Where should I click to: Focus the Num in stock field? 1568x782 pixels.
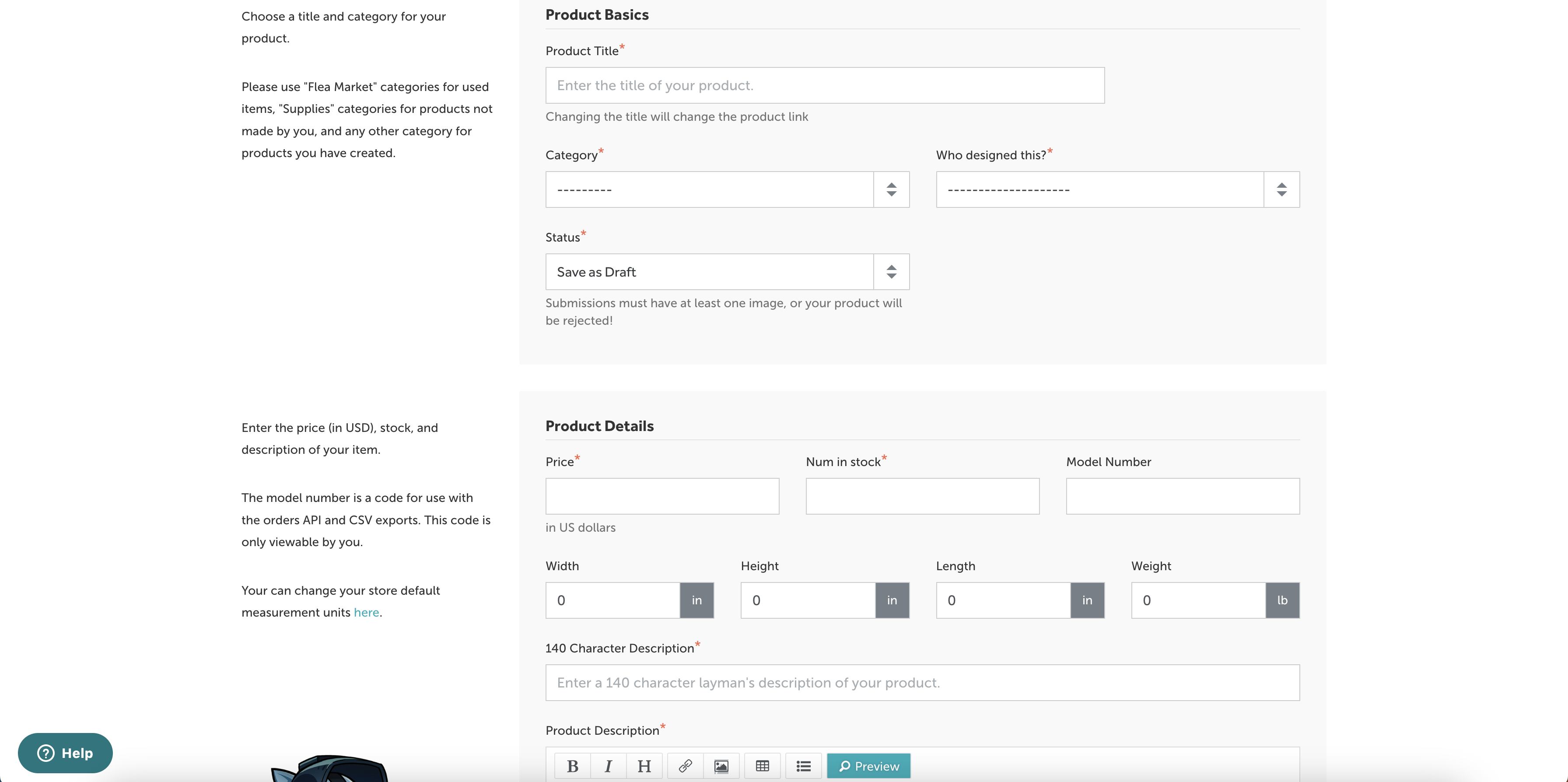[922, 496]
